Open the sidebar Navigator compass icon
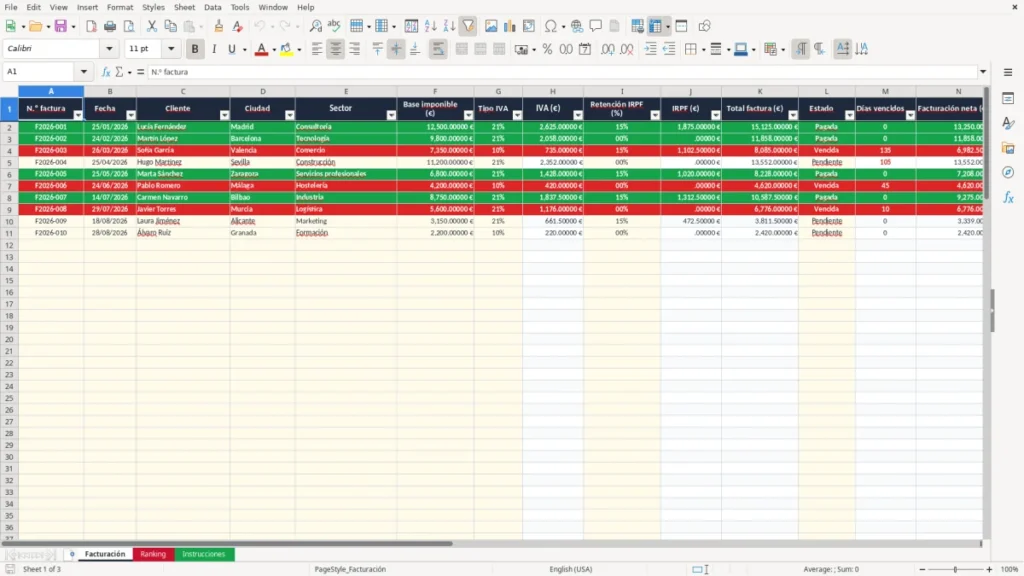This screenshot has height=576, width=1024. (x=1008, y=172)
